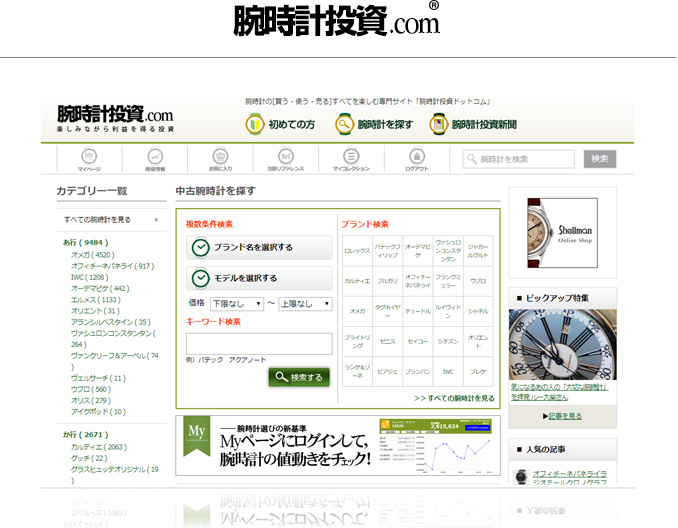The width and height of the screenshot is (678, 528).
Task: Select the タグホイヤー brand cell
Action: [x=387, y=311]
